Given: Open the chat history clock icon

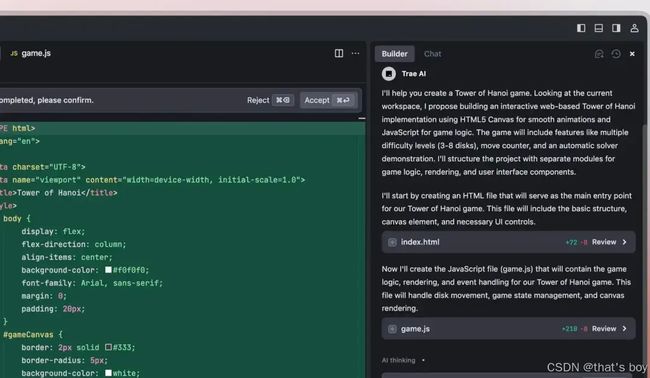Looking at the screenshot, I should pyautogui.click(x=616, y=54).
